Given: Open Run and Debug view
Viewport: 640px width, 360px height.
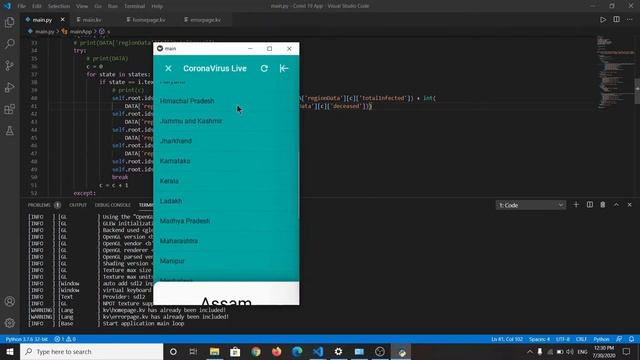Looking at the screenshot, I should tap(9, 87).
